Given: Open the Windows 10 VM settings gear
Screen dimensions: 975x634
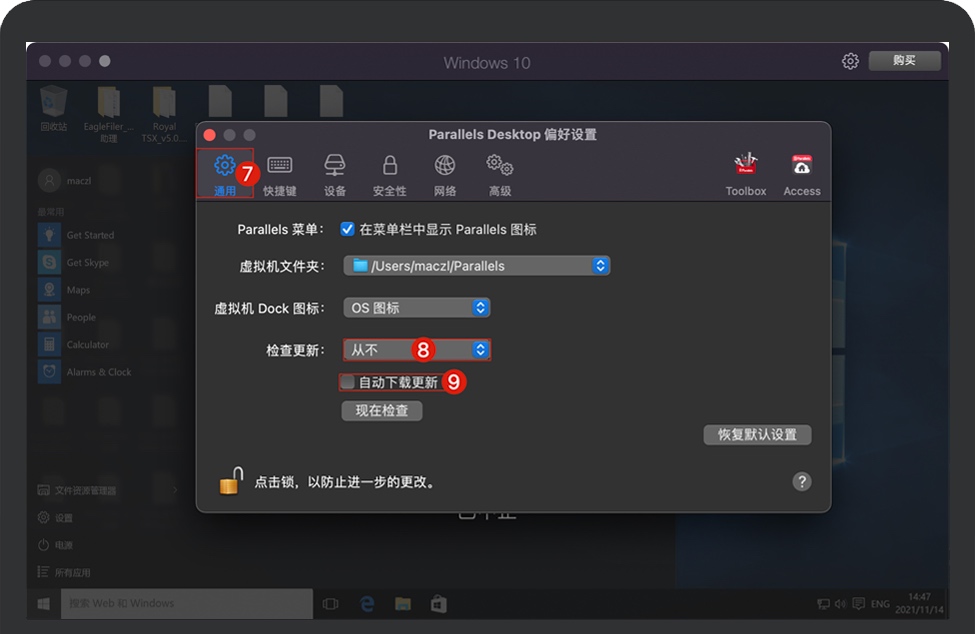Looking at the screenshot, I should [x=850, y=61].
